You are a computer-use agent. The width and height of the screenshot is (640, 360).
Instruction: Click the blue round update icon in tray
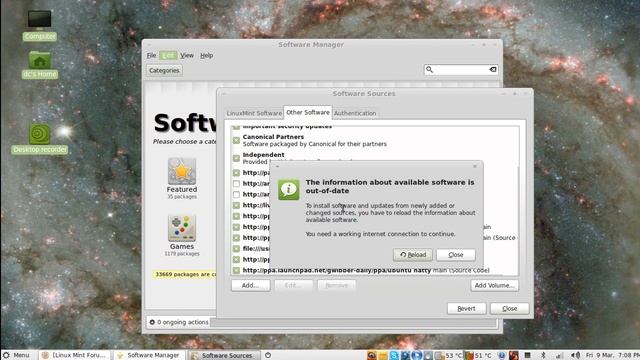pos(502,355)
